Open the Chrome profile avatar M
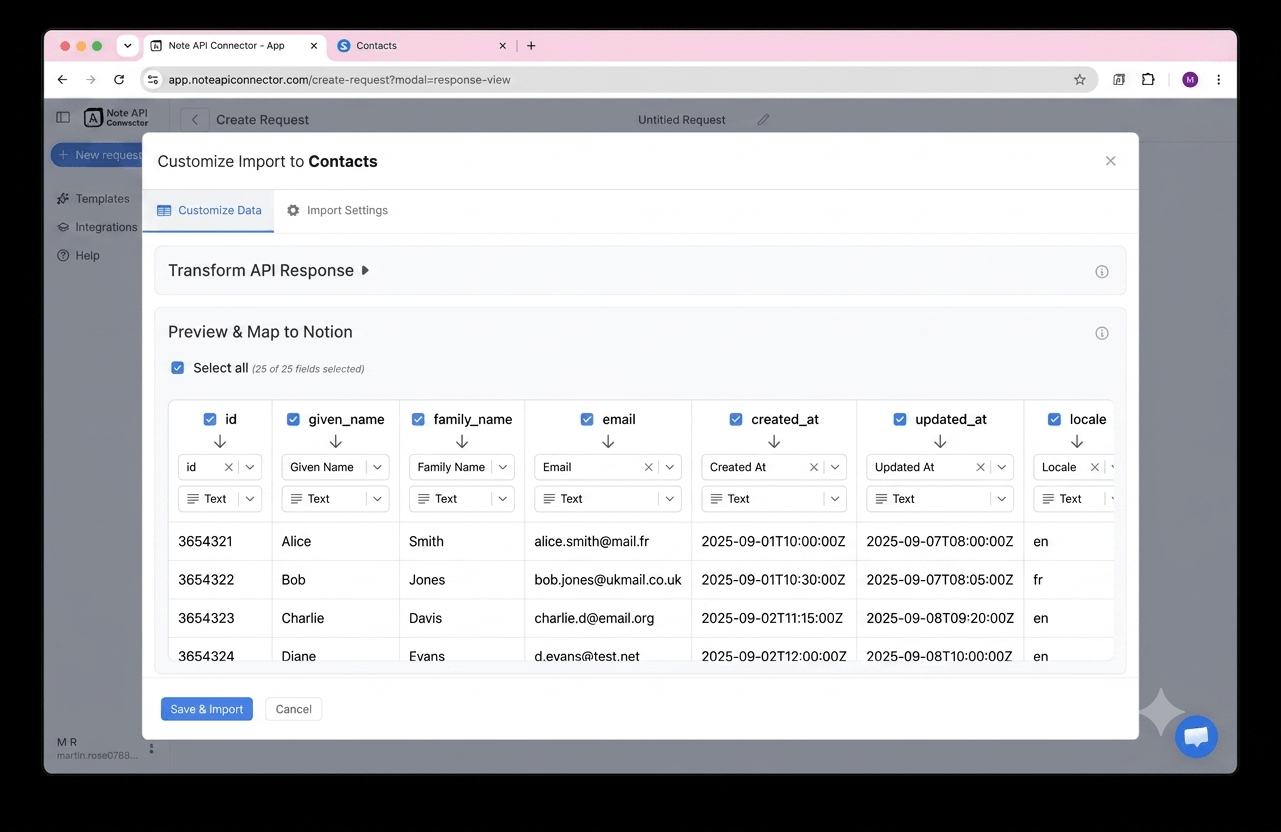Viewport: 1281px width, 832px height. click(1190, 80)
